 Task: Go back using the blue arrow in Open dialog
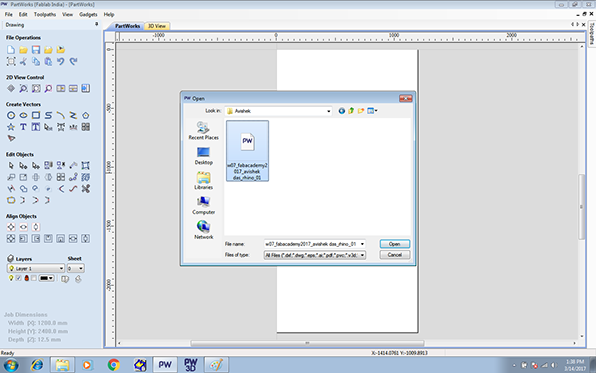[x=341, y=111]
